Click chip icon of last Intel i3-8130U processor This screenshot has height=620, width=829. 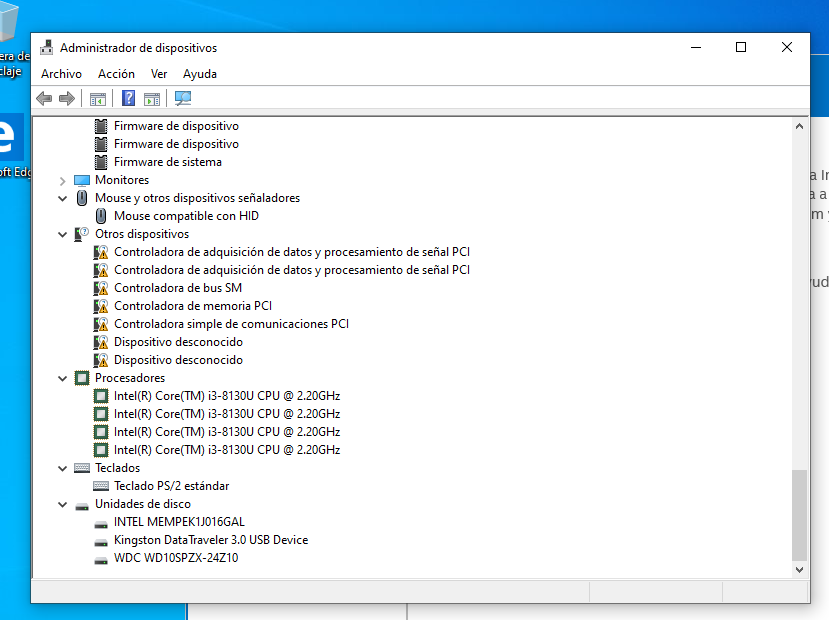point(101,450)
